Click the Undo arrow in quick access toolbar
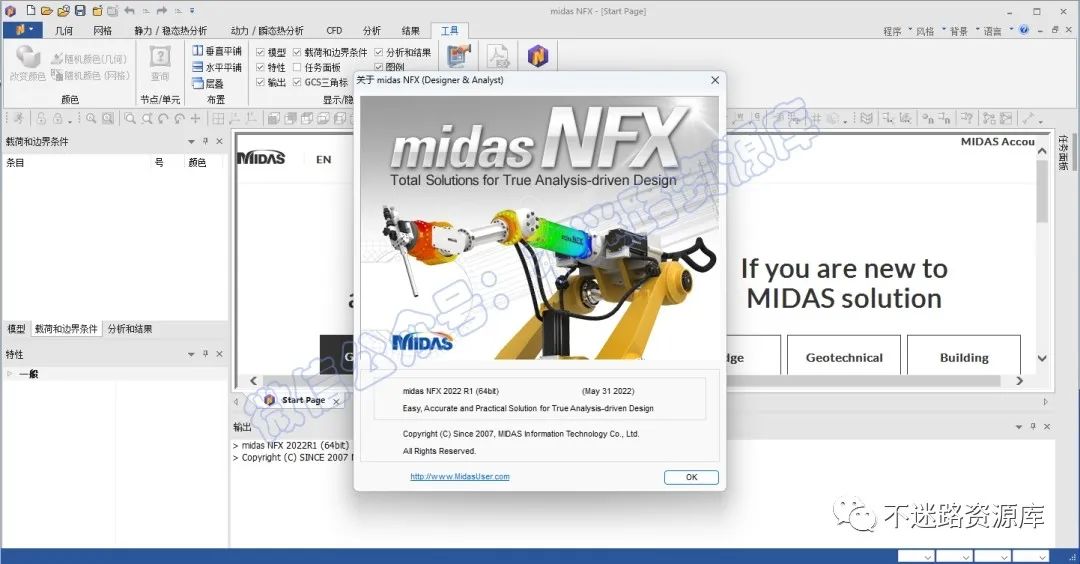1080x564 pixels. pos(129,10)
